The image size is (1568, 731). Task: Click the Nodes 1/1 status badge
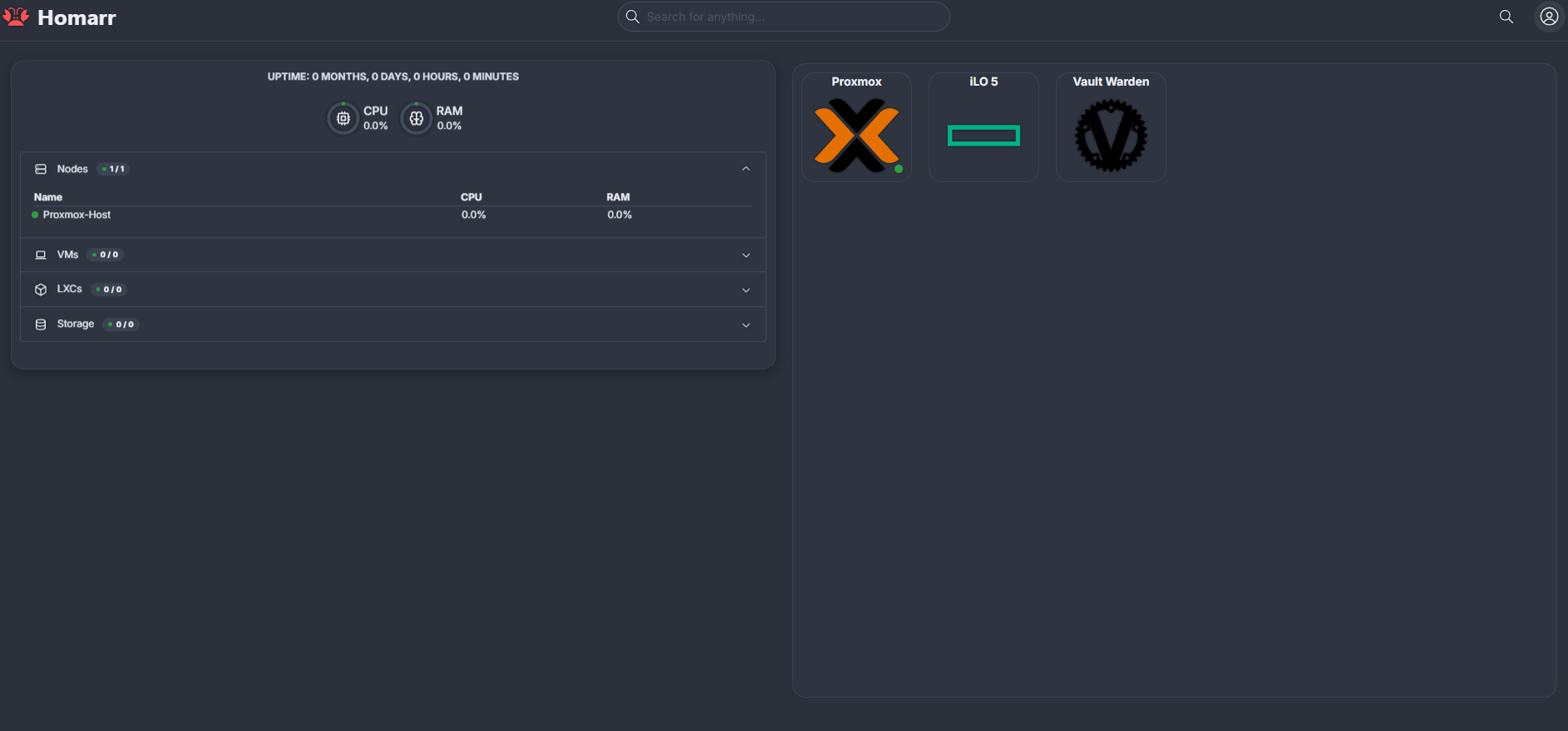pyautogui.click(x=113, y=169)
